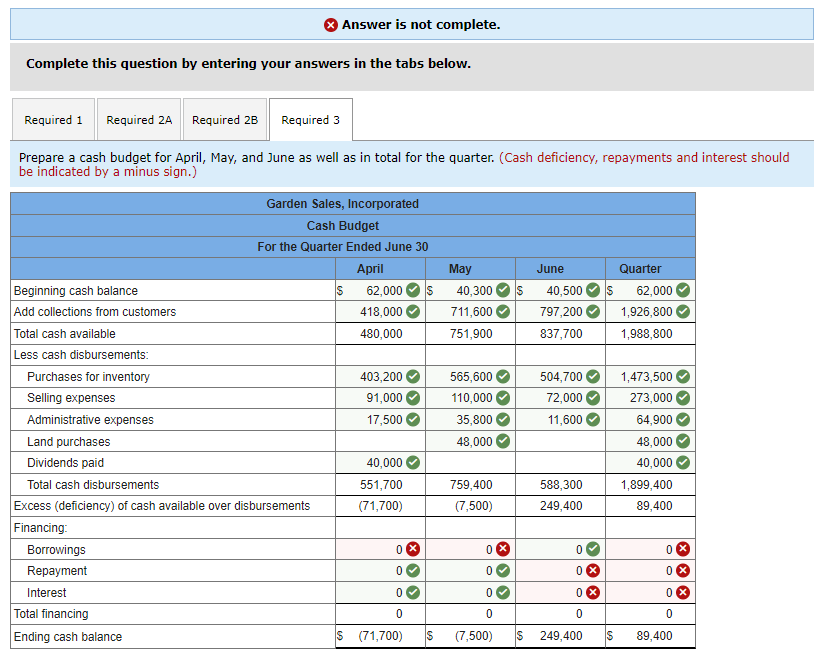
Task: Click green check next to April collections 418,000
Action: coord(413,312)
